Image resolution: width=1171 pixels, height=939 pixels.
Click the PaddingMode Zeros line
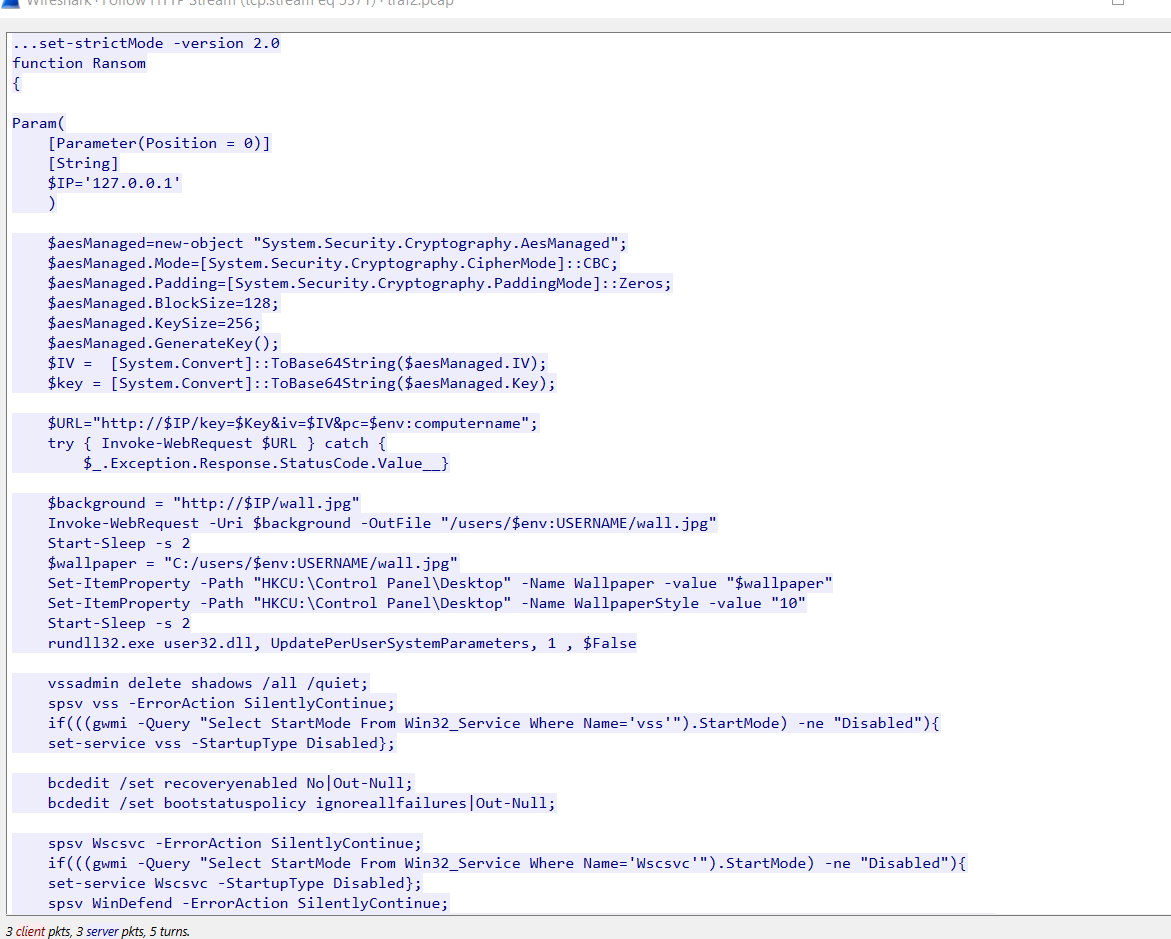[x=360, y=283]
